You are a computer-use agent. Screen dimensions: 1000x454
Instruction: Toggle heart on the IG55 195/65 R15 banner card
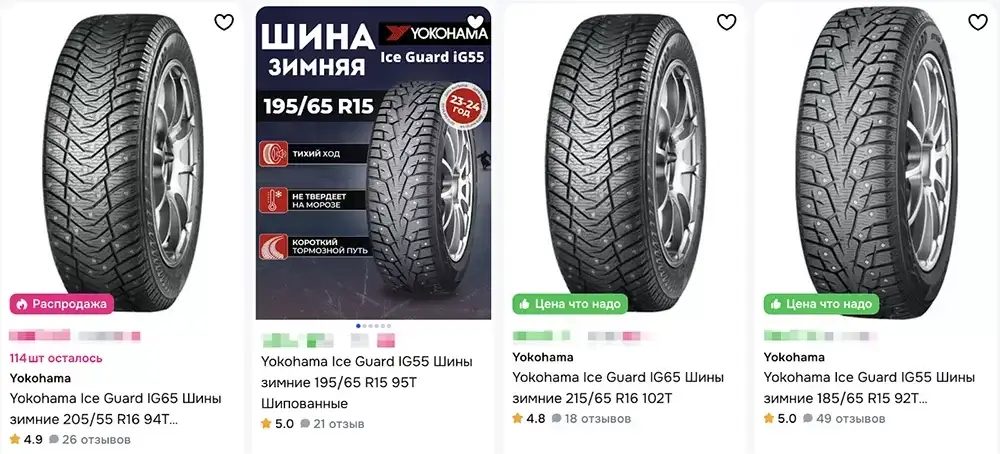coord(475,22)
